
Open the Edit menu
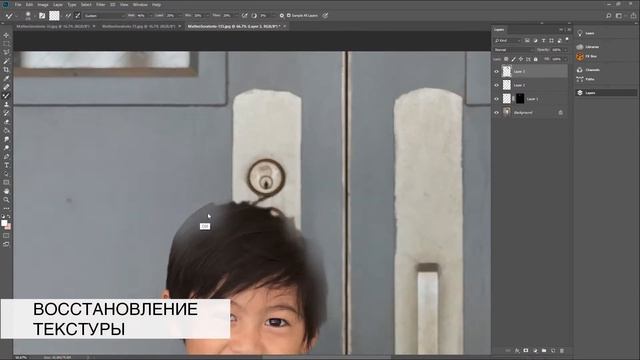[x=29, y=4]
